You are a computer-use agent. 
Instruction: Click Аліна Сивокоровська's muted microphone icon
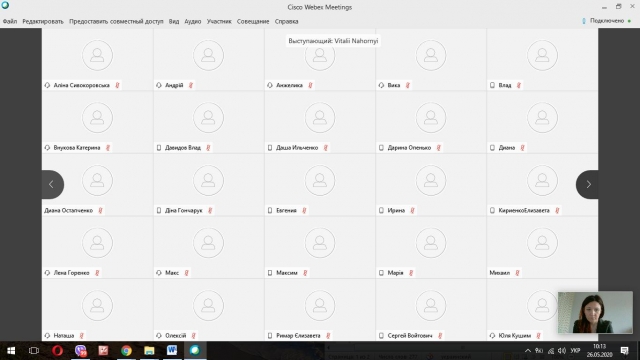pyautogui.click(x=117, y=85)
